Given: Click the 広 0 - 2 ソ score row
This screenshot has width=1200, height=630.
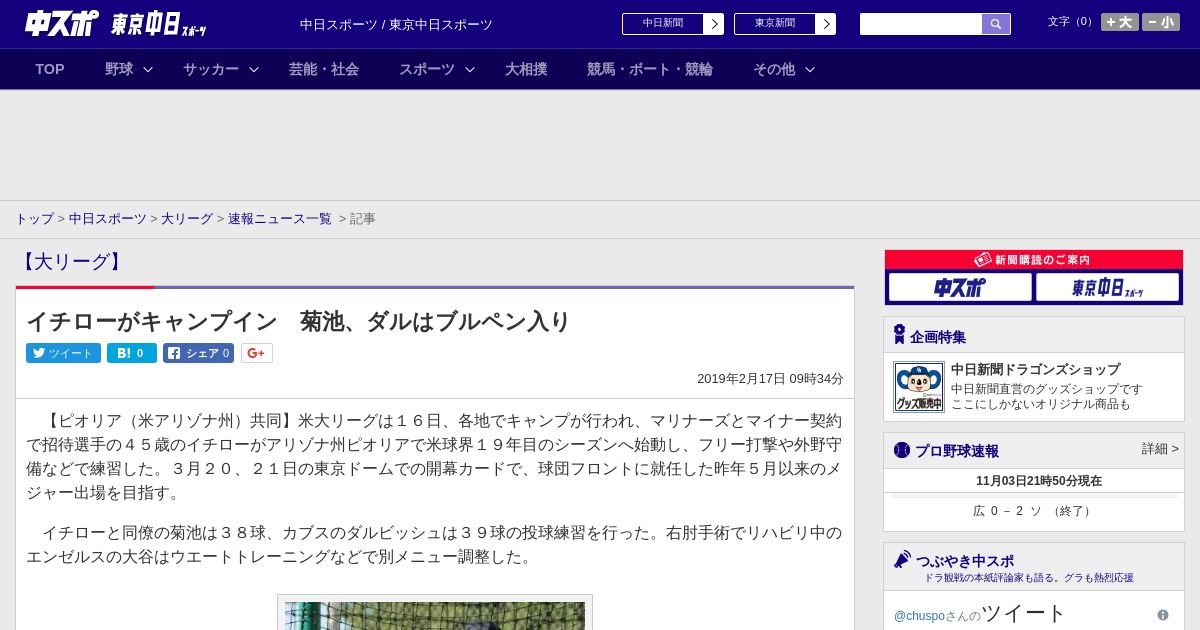Looking at the screenshot, I should tap(1033, 511).
